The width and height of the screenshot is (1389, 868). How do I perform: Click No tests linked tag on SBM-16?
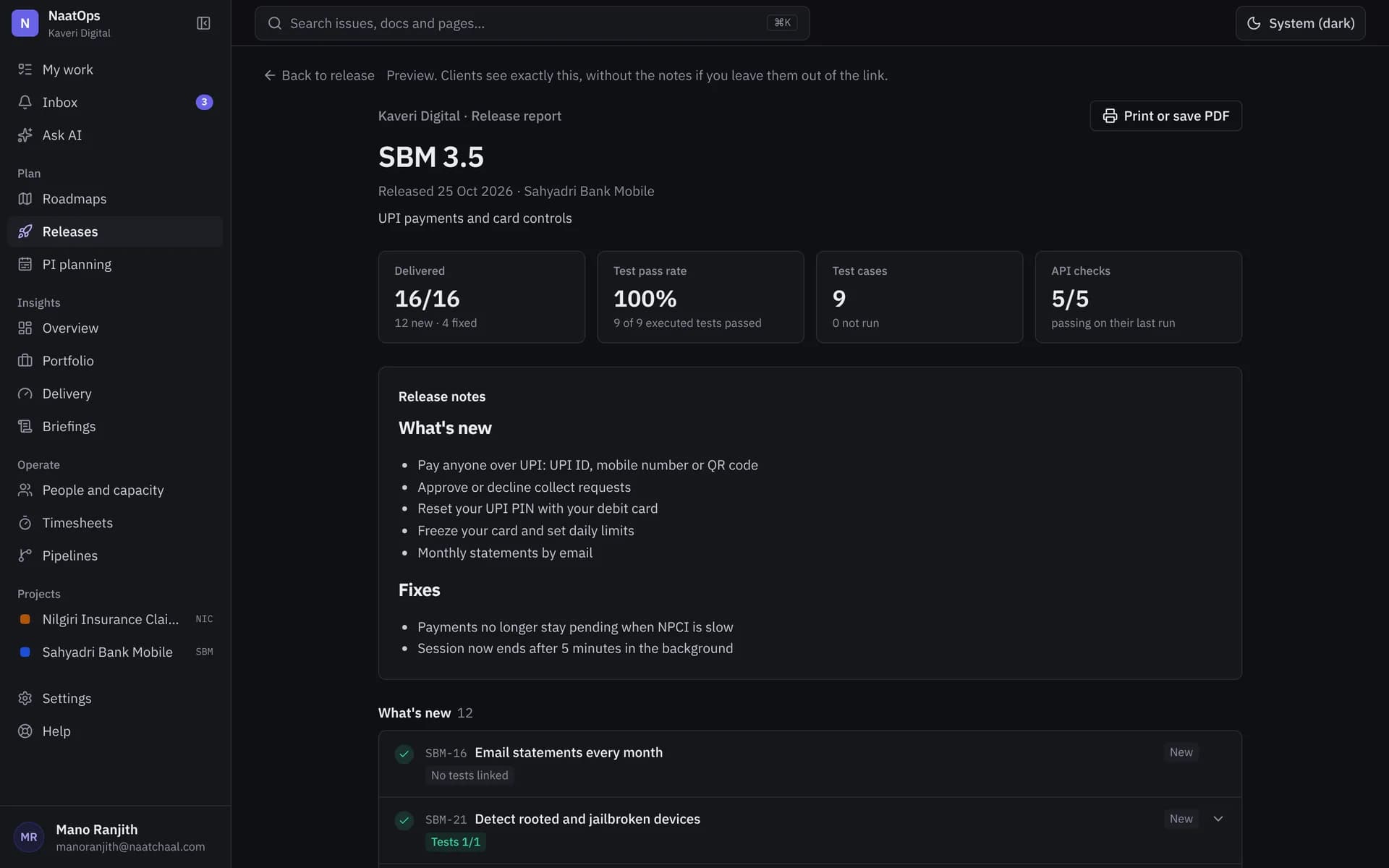[470, 775]
